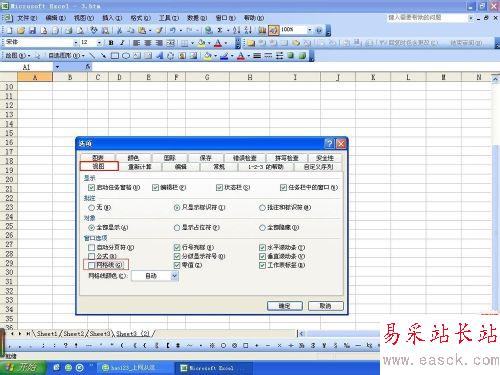
Task: Open the 绘图 drawing menu dropdown
Action: coord(18,56)
